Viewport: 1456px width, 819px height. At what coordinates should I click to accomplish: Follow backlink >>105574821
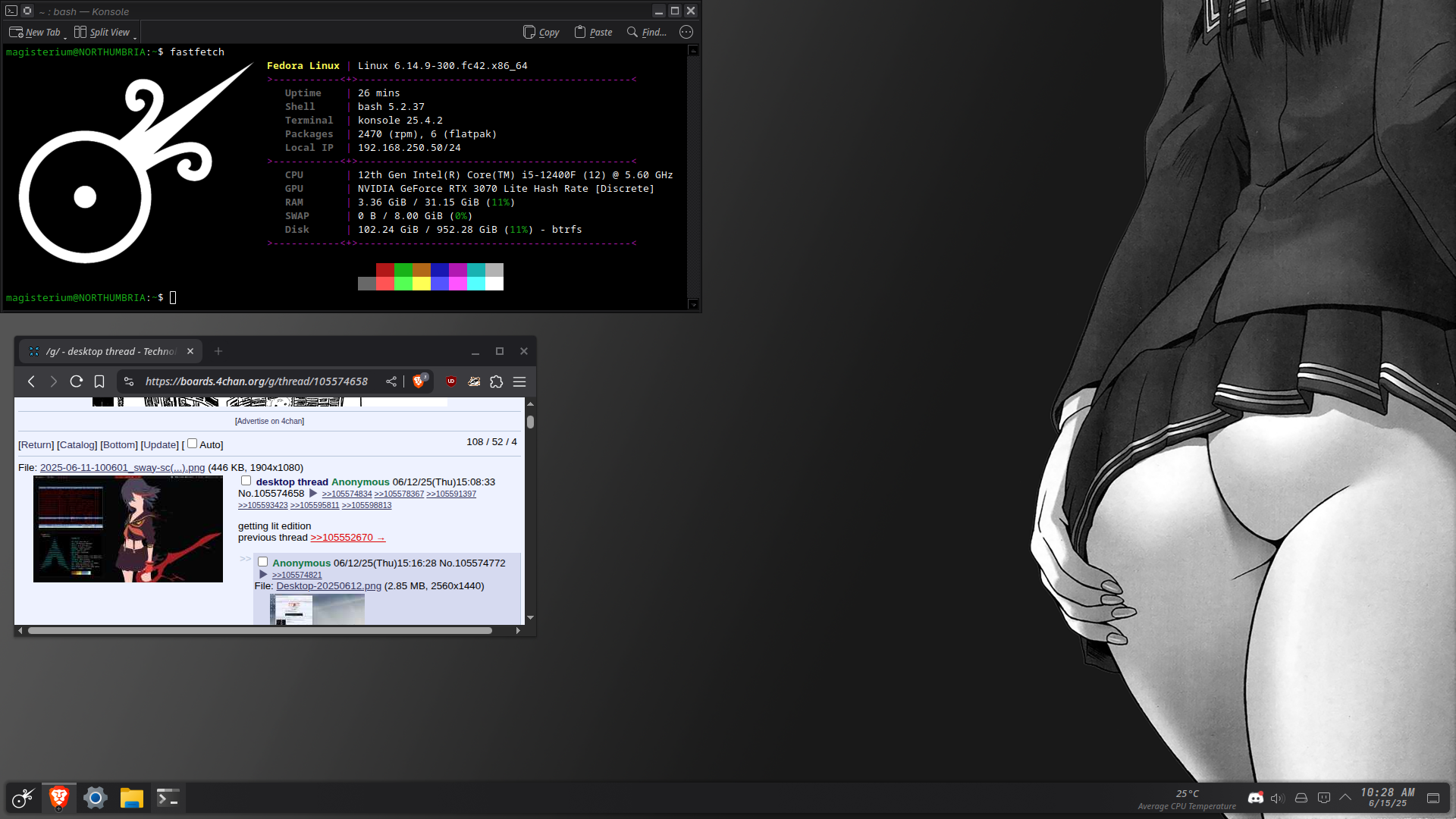297,575
